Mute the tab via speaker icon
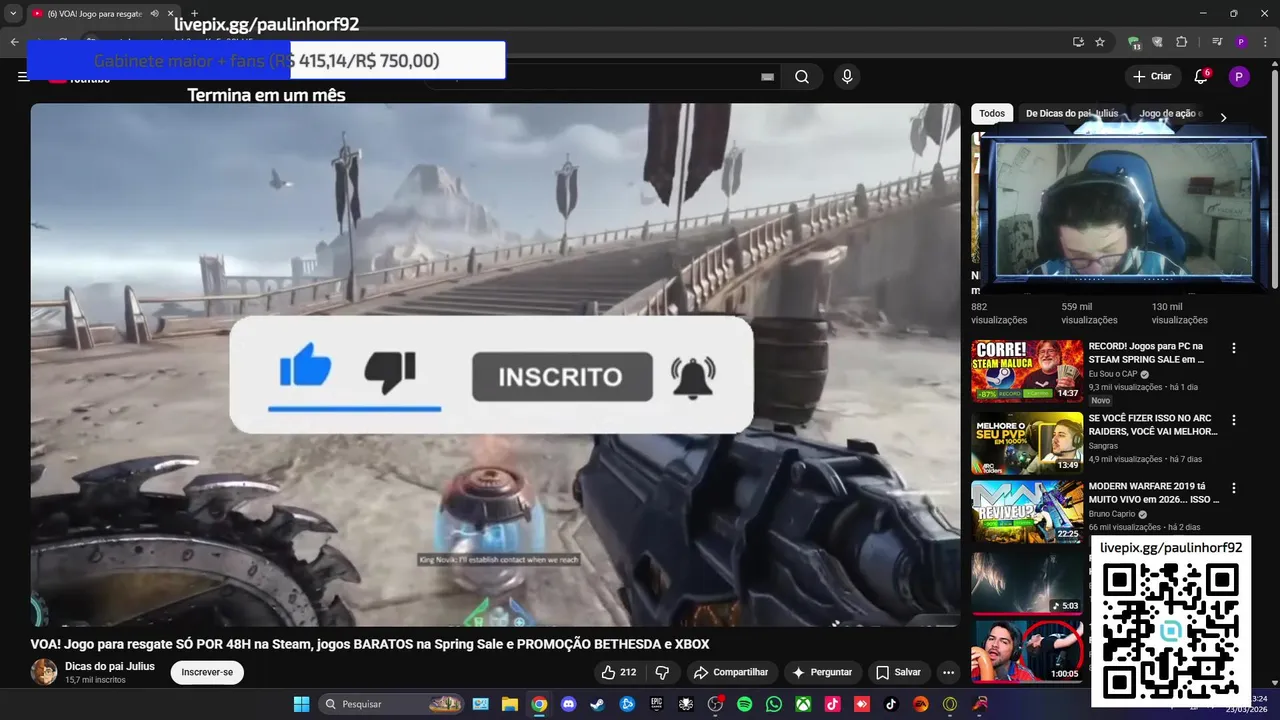1280x720 pixels. (154, 14)
